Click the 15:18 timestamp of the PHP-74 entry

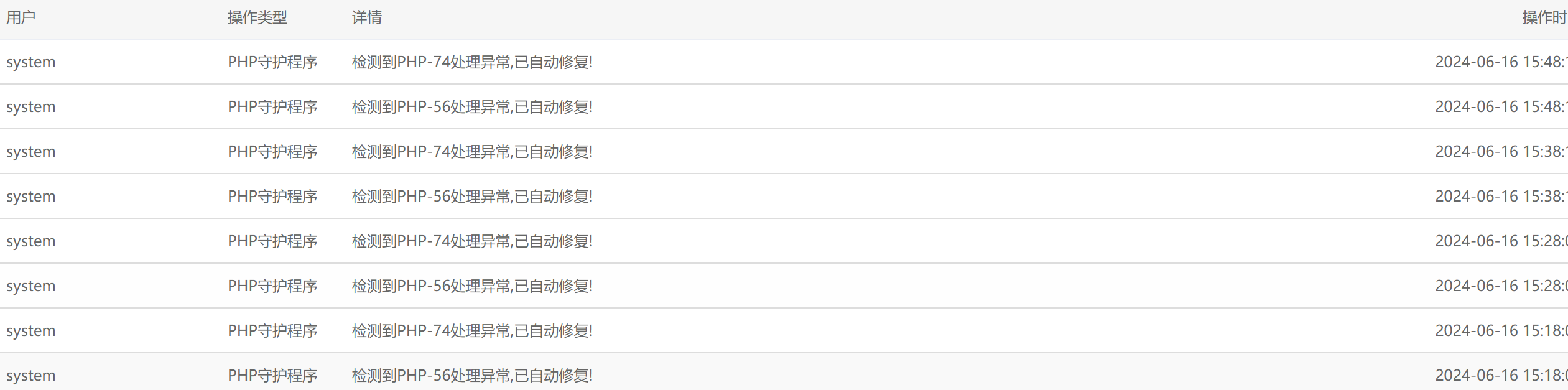click(x=1501, y=331)
